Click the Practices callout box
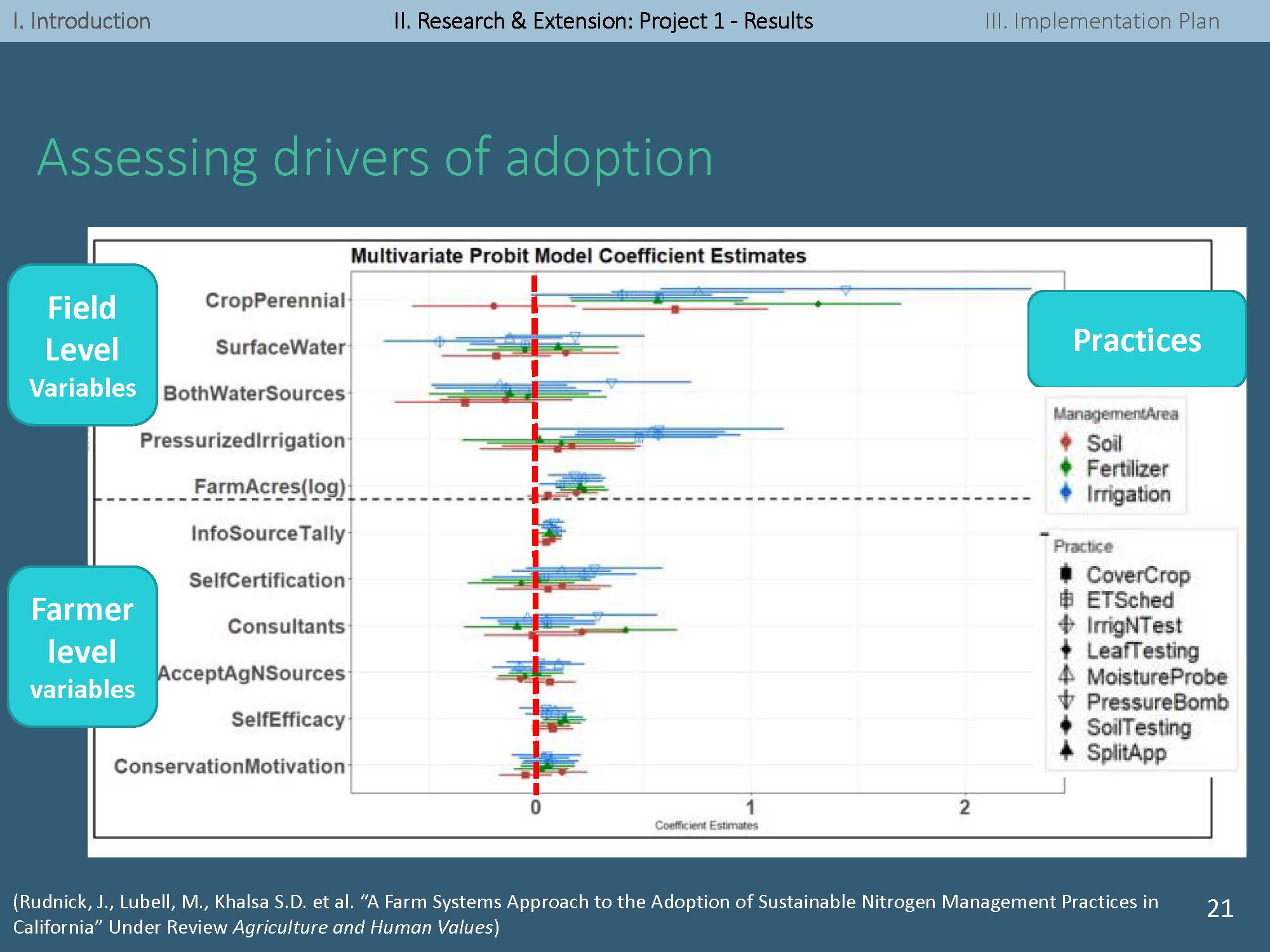This screenshot has height=952, width=1270. click(1137, 340)
